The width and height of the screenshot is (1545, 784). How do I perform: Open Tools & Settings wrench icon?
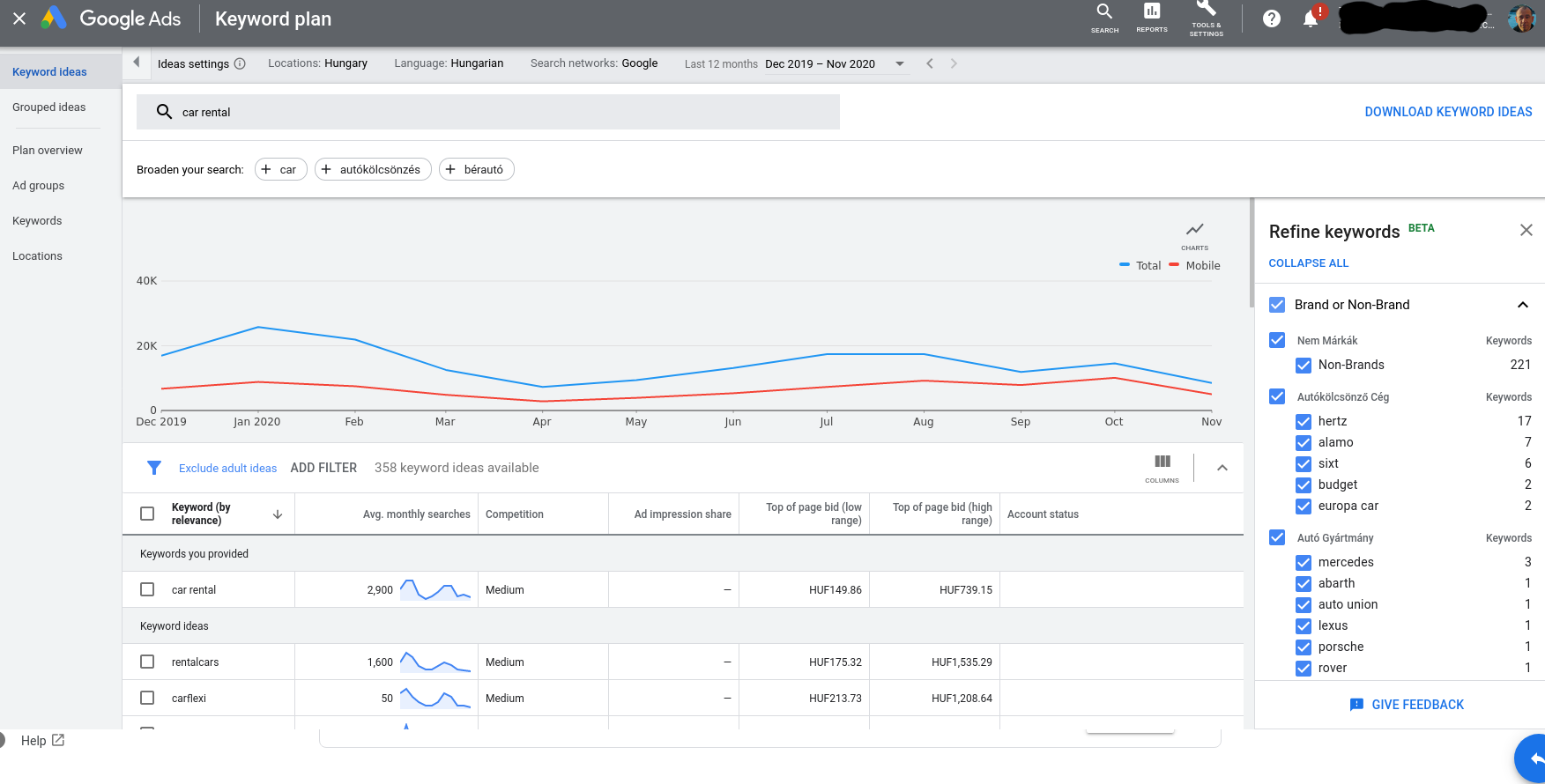pyautogui.click(x=1207, y=18)
